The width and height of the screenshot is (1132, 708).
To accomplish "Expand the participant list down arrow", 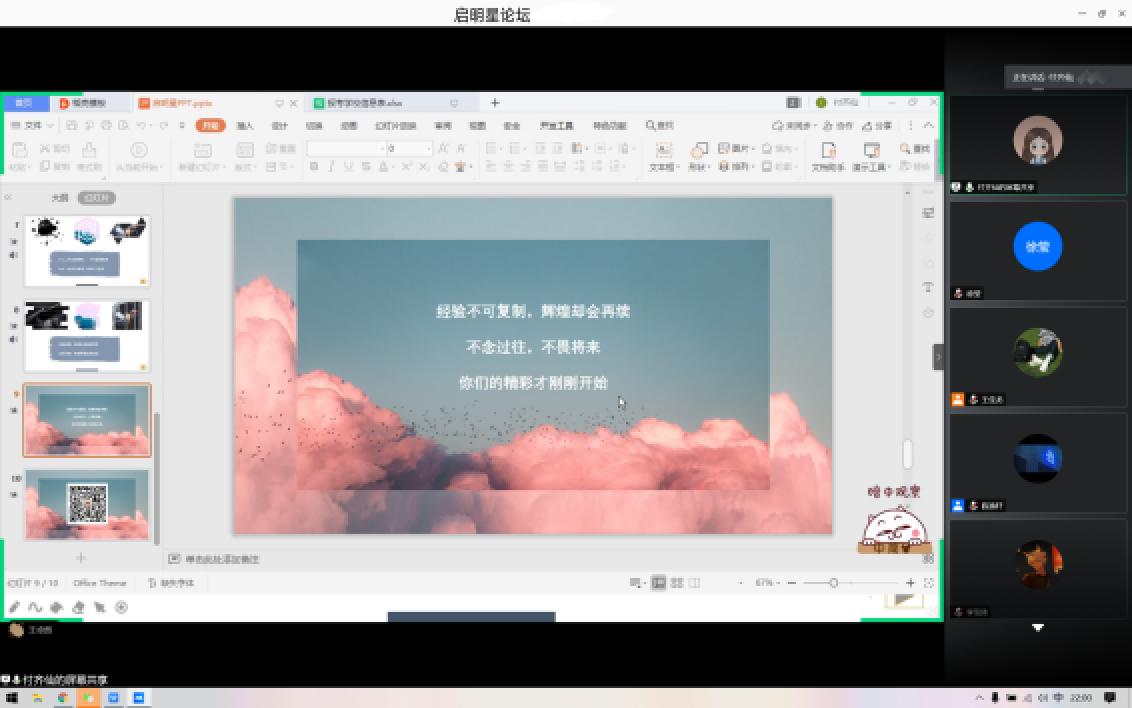I will (1038, 628).
